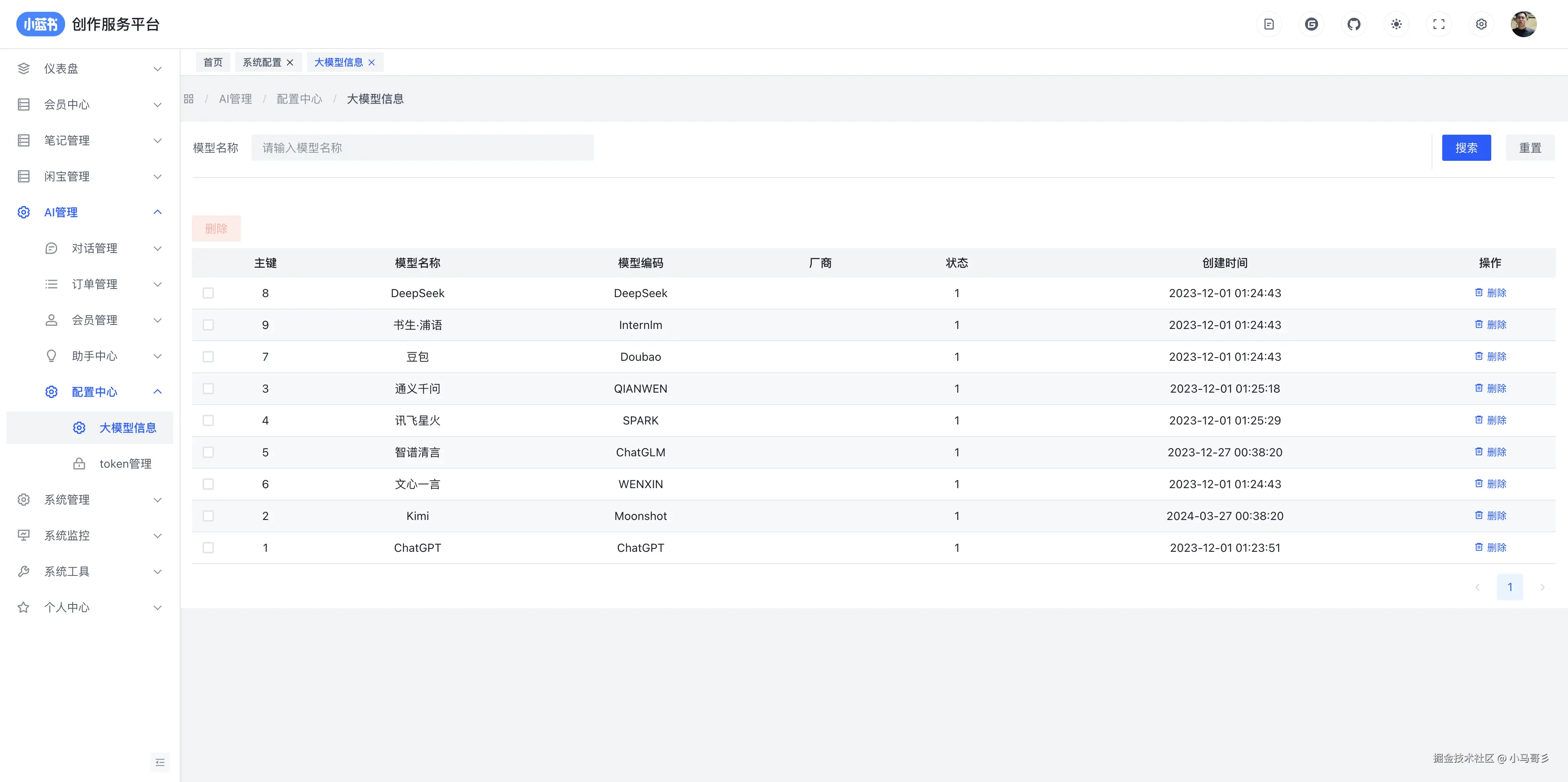
Task: Click the document icon in header
Action: (1269, 24)
